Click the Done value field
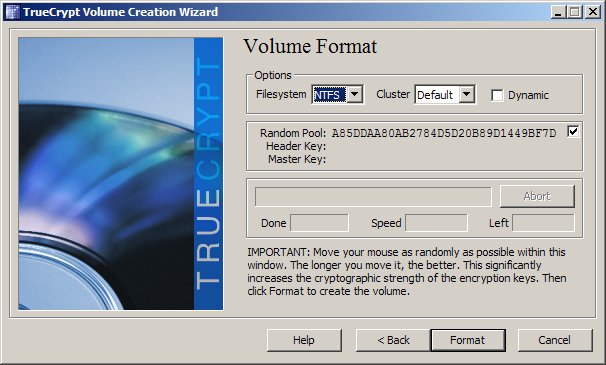Image resolution: width=606 pixels, height=365 pixels. tap(319, 223)
